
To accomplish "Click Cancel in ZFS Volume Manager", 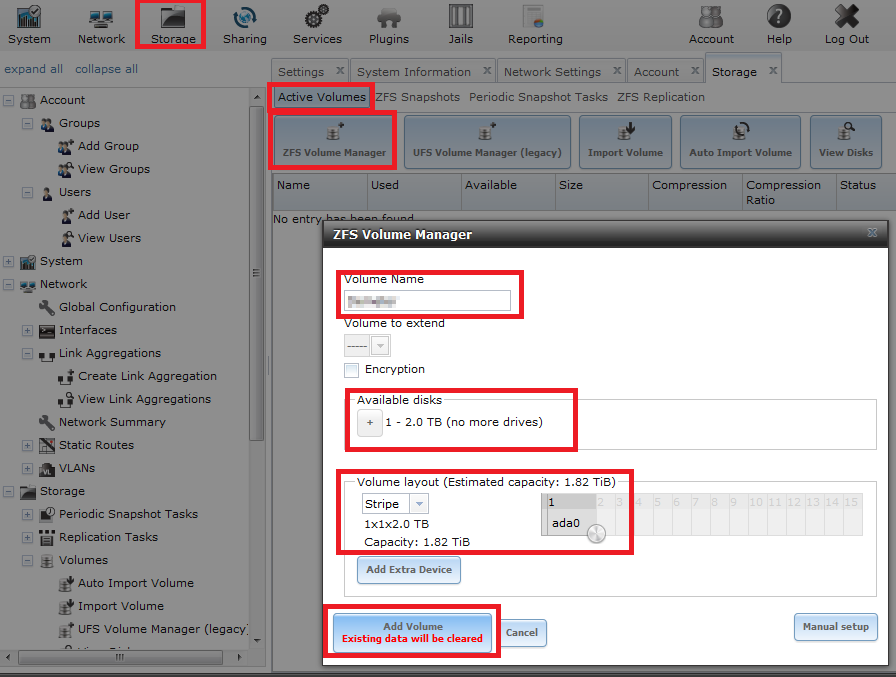I will coord(522,633).
